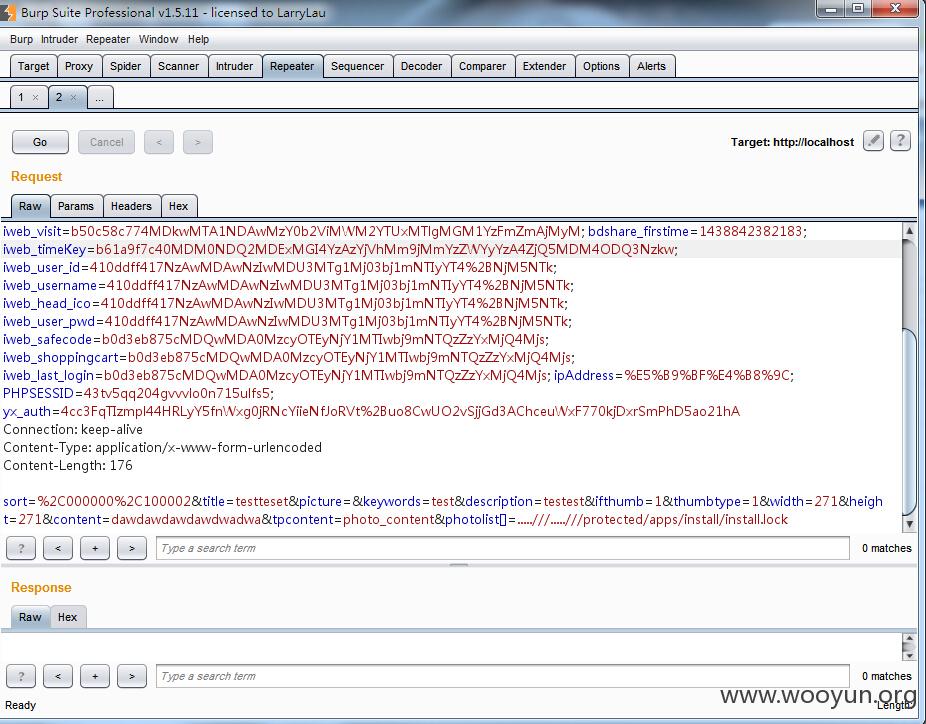Click the edit target pencil icon
Screen dimensions: 926x724
[873, 141]
